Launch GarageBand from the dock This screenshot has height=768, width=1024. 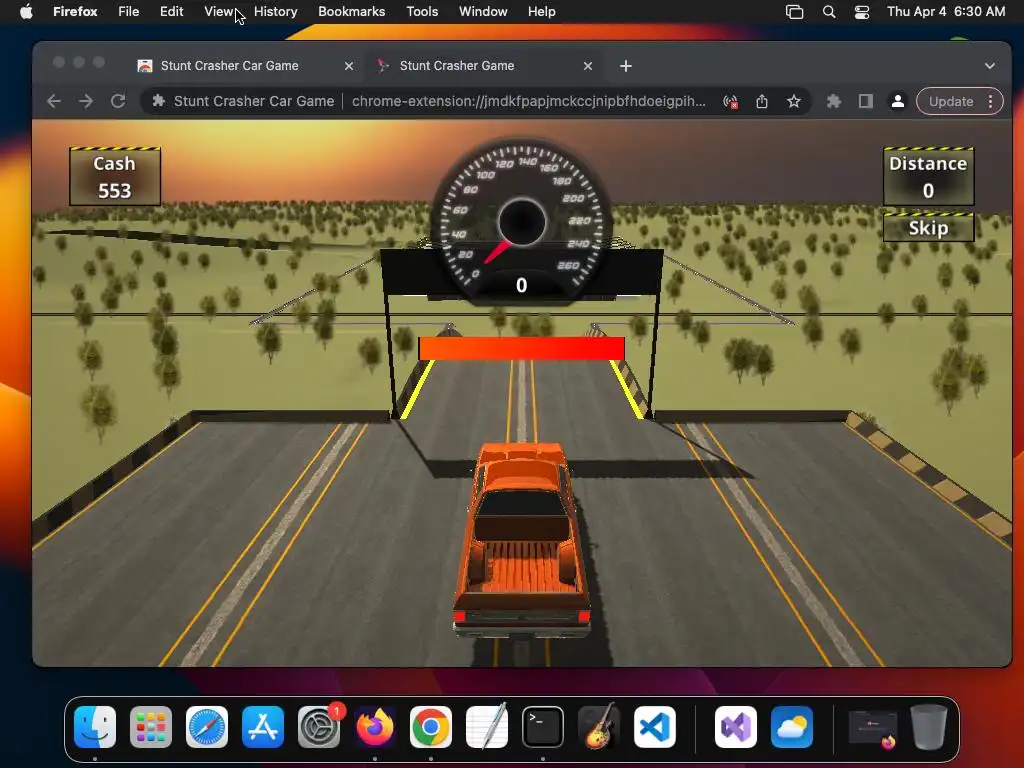coord(599,727)
